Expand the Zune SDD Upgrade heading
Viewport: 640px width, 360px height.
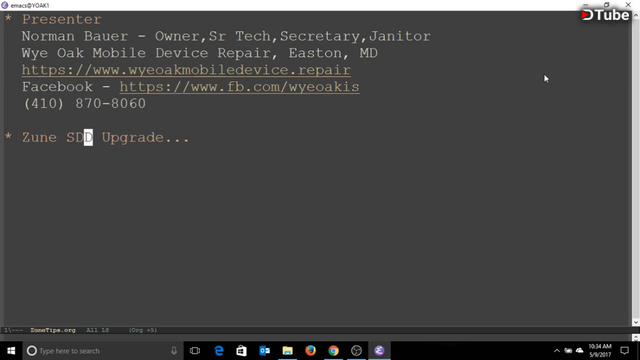(x=105, y=137)
